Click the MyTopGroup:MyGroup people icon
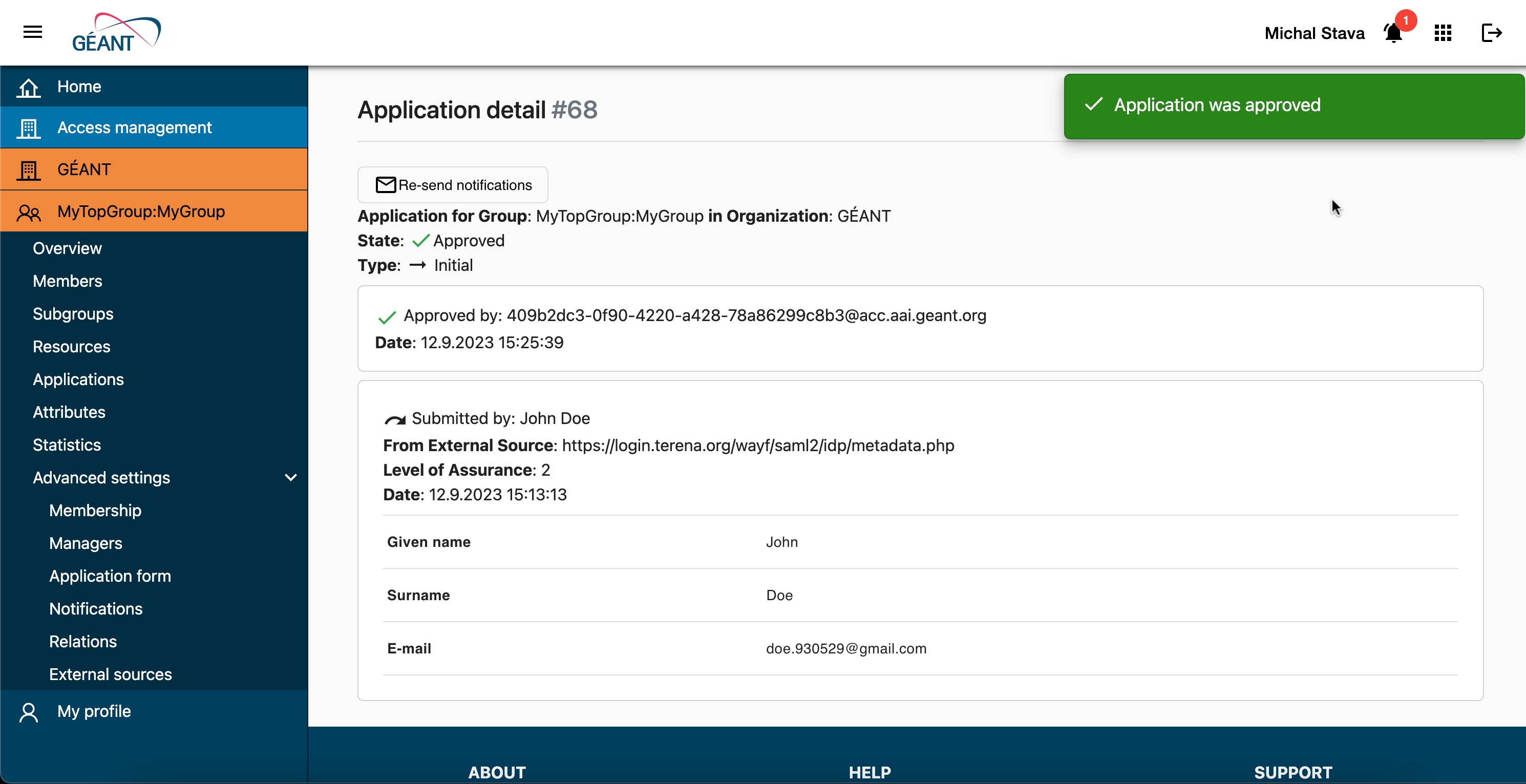The height and width of the screenshot is (784, 1526). tap(29, 212)
